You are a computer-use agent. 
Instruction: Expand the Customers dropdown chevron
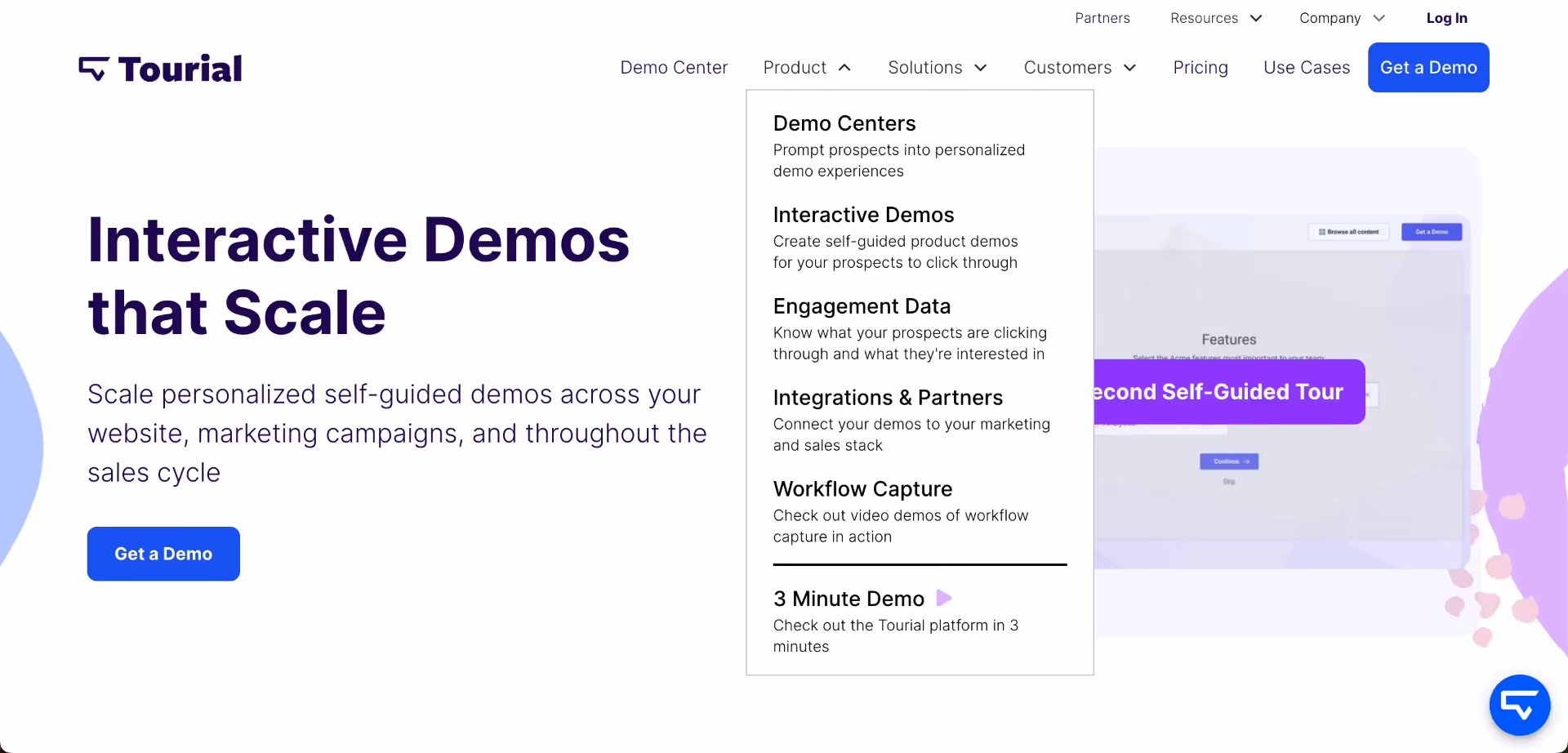coord(1130,68)
